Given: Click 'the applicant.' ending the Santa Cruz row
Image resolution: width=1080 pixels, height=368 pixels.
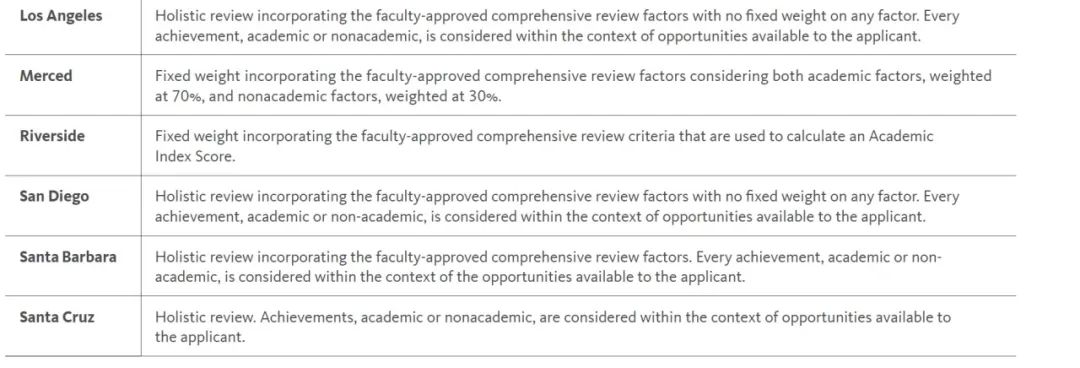Looking at the screenshot, I should [x=200, y=338].
